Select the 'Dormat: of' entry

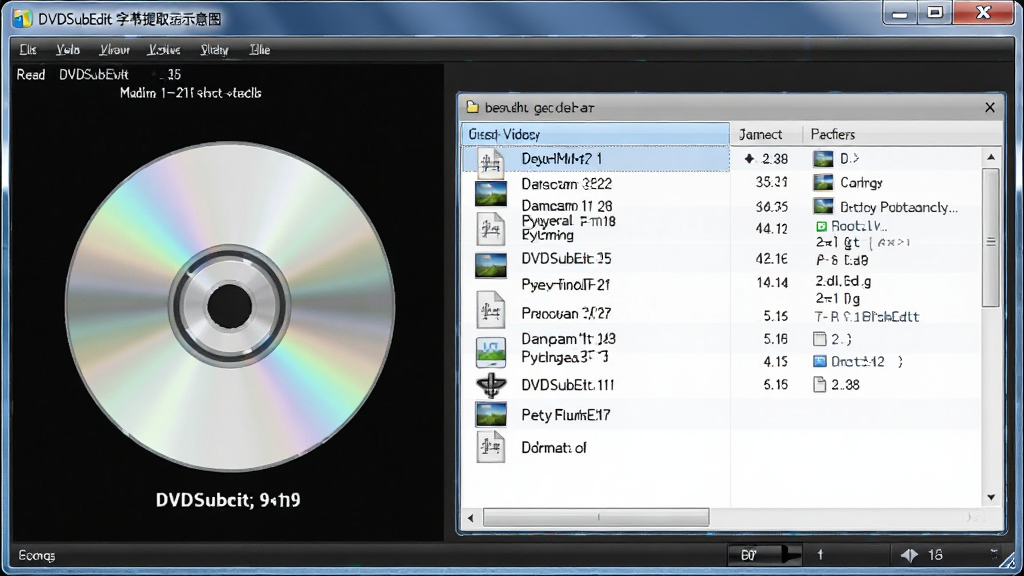click(554, 447)
